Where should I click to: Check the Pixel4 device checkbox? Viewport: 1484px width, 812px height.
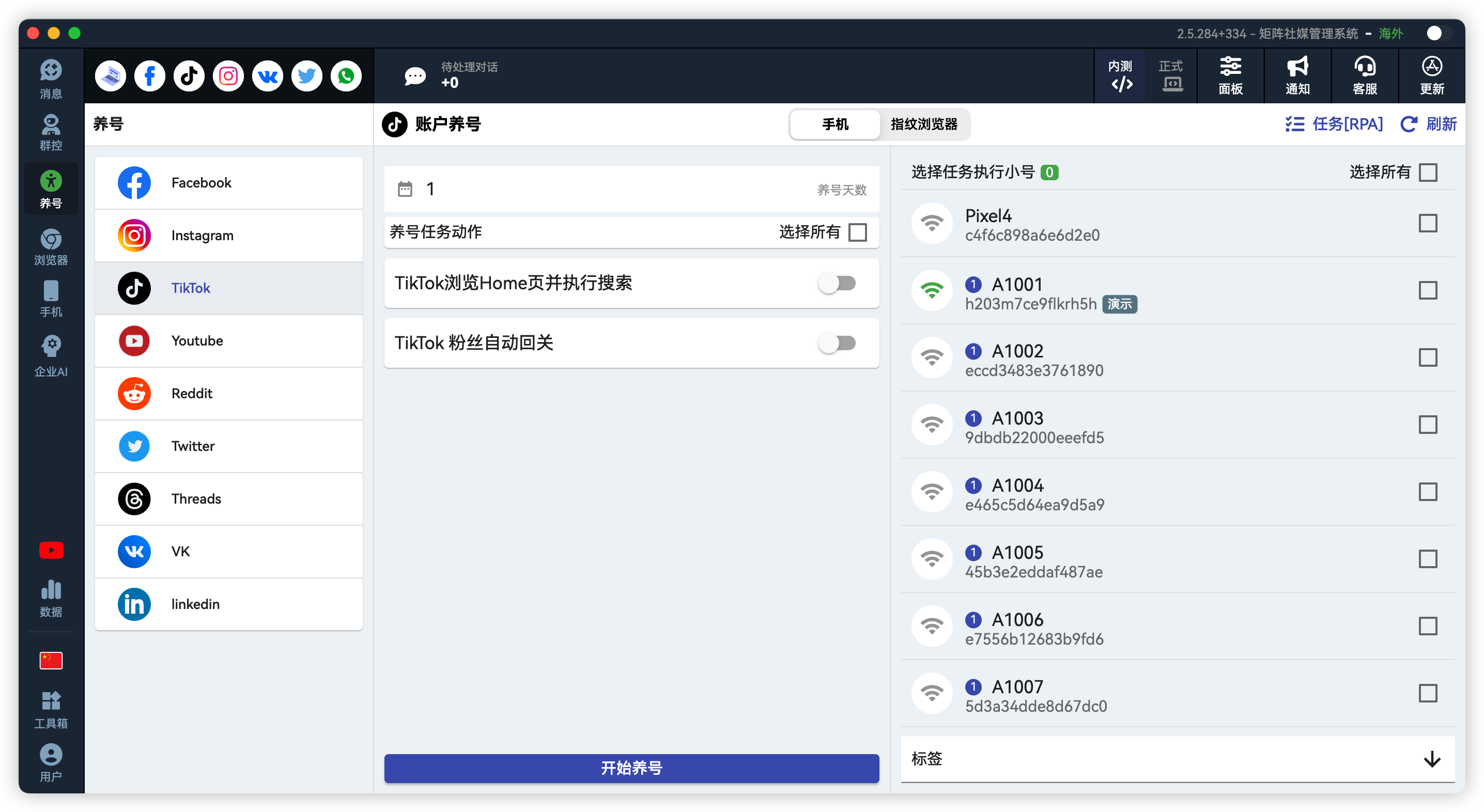[x=1428, y=224]
